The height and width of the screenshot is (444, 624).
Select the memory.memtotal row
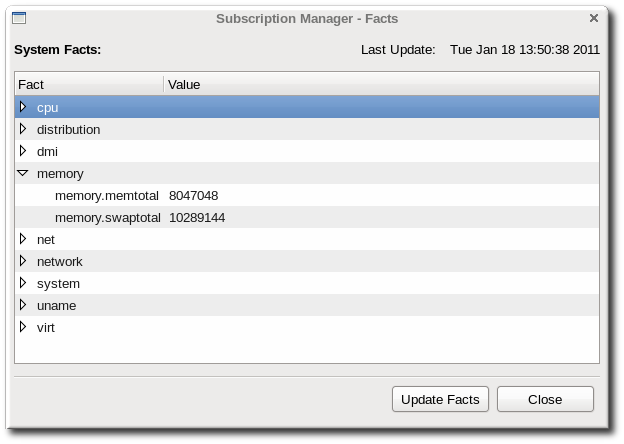tap(307, 195)
